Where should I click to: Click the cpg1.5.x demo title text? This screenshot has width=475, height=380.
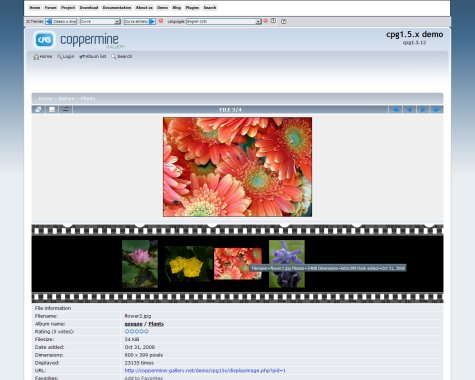[x=415, y=34]
